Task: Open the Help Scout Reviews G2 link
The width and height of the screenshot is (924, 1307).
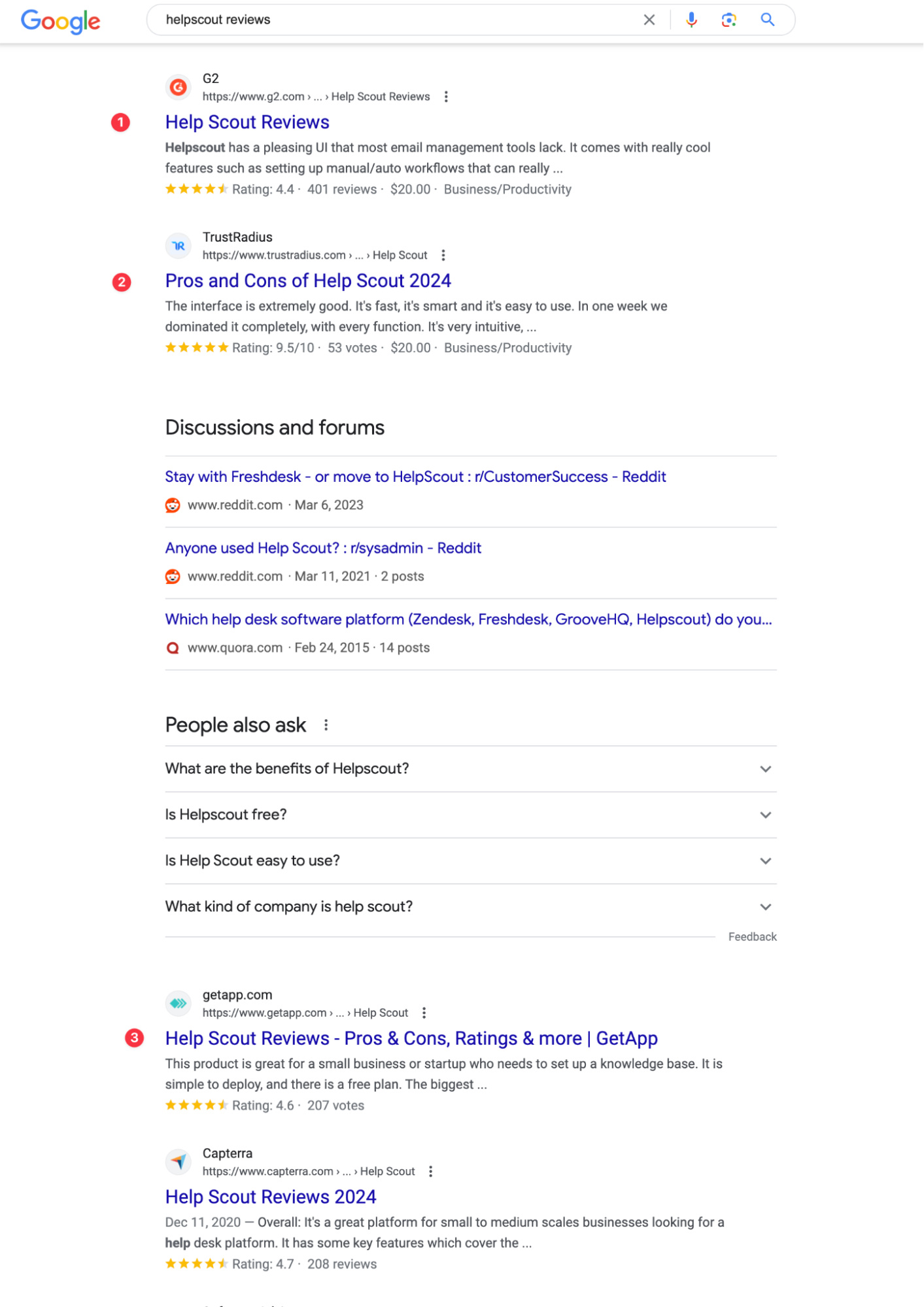Action: 247,122
